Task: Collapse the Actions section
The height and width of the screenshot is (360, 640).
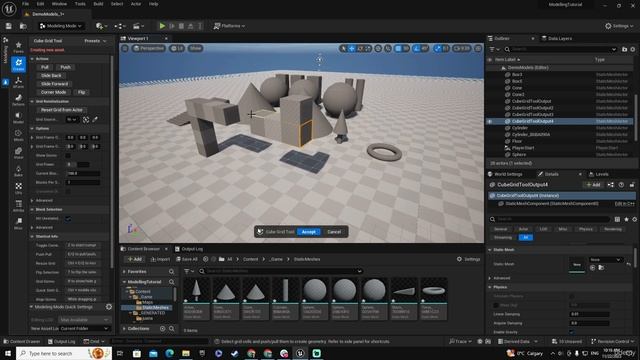Action: tap(32, 59)
